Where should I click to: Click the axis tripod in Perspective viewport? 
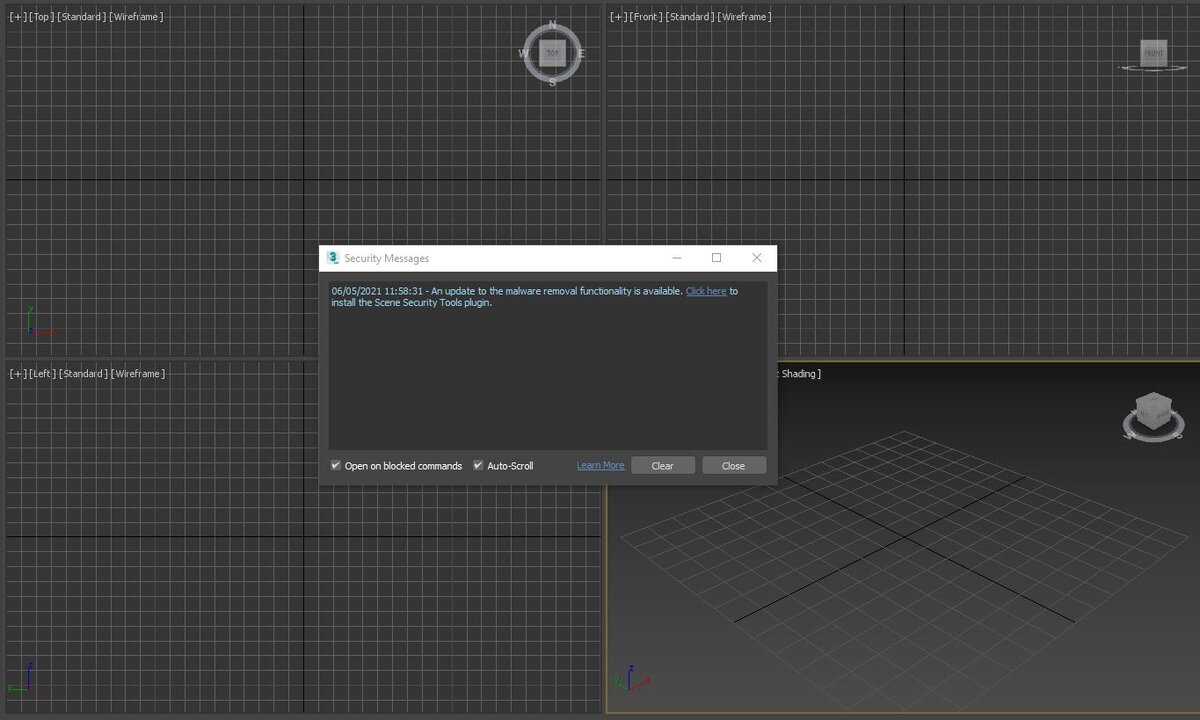click(x=630, y=678)
